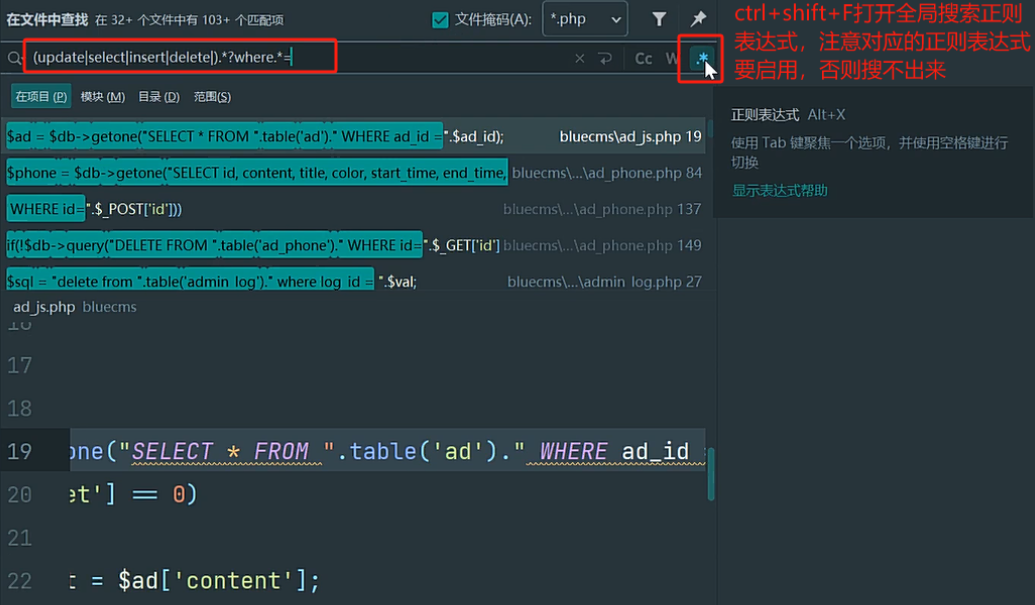Toggle the regex search option
This screenshot has width=1035, height=605.
702,58
